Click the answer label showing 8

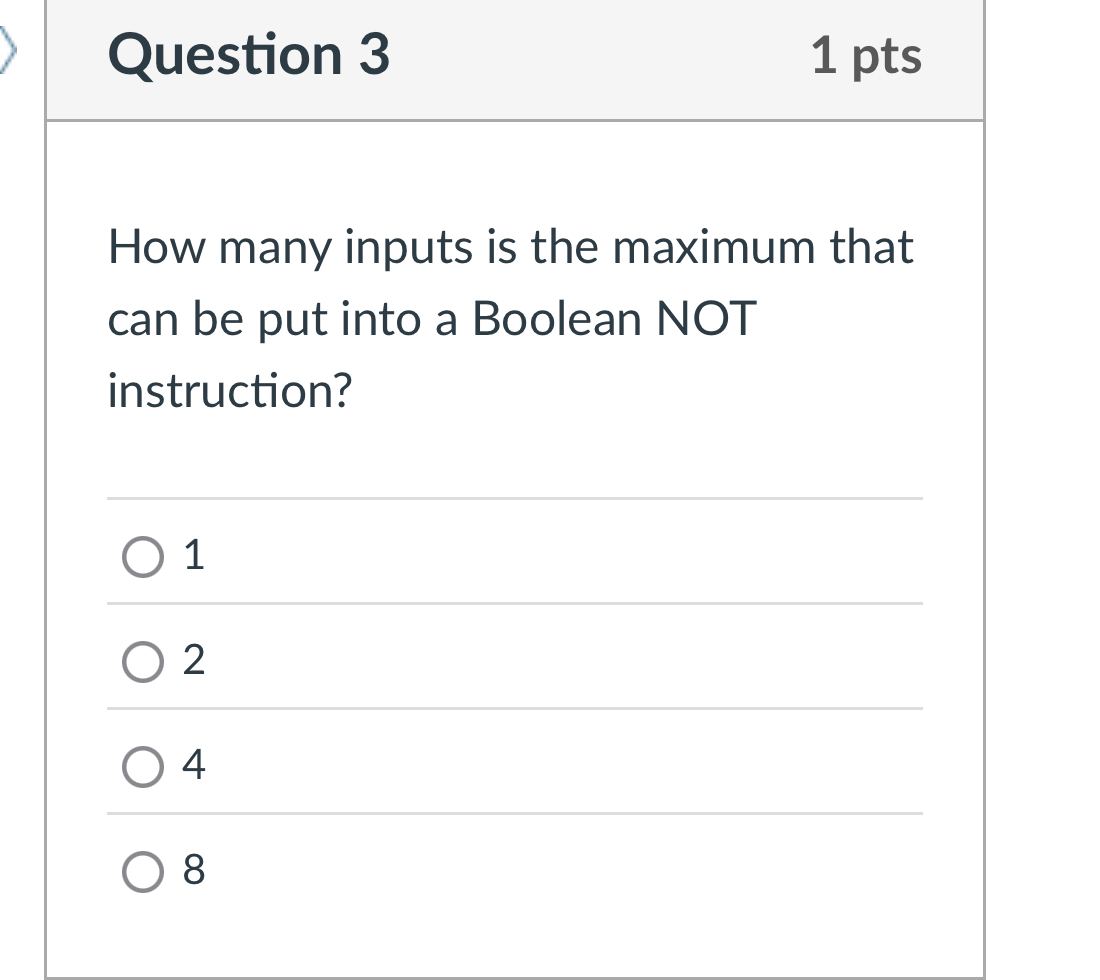[196, 871]
